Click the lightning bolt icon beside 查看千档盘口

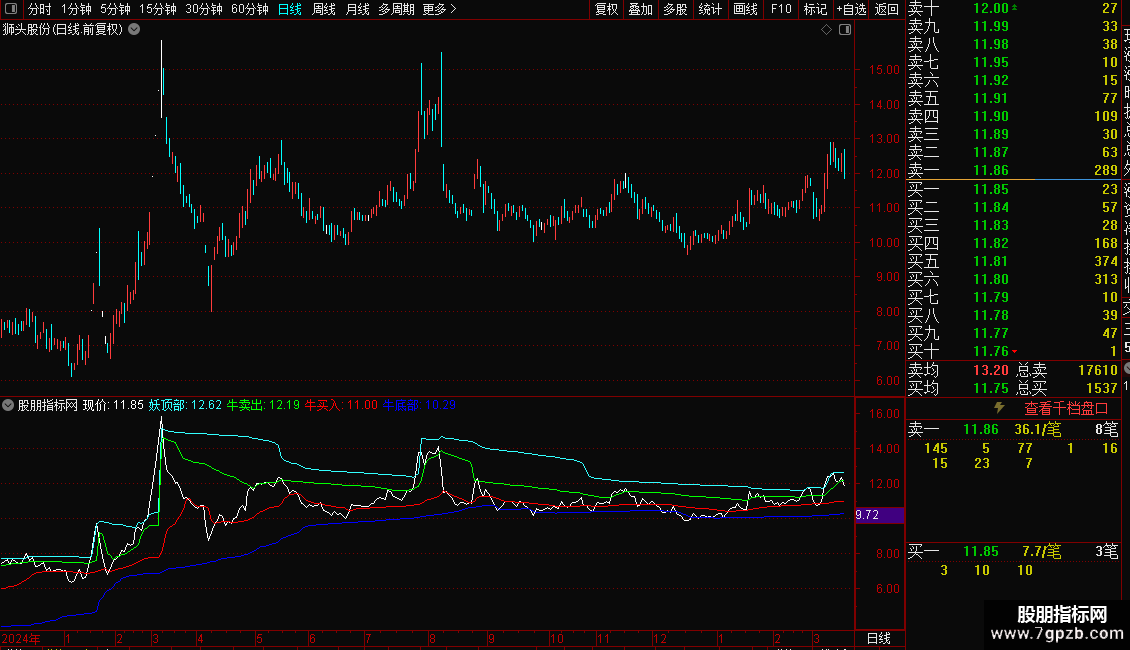[x=1000, y=408]
